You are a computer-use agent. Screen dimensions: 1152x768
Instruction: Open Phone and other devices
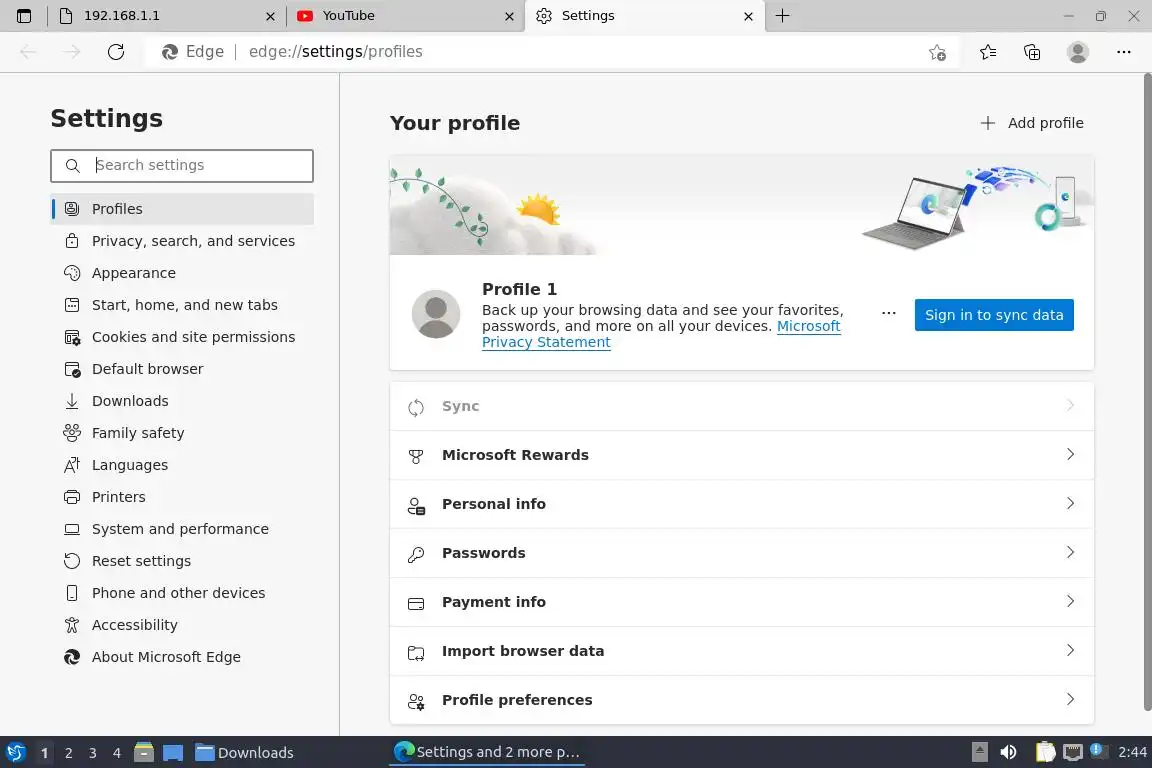[x=181, y=592]
